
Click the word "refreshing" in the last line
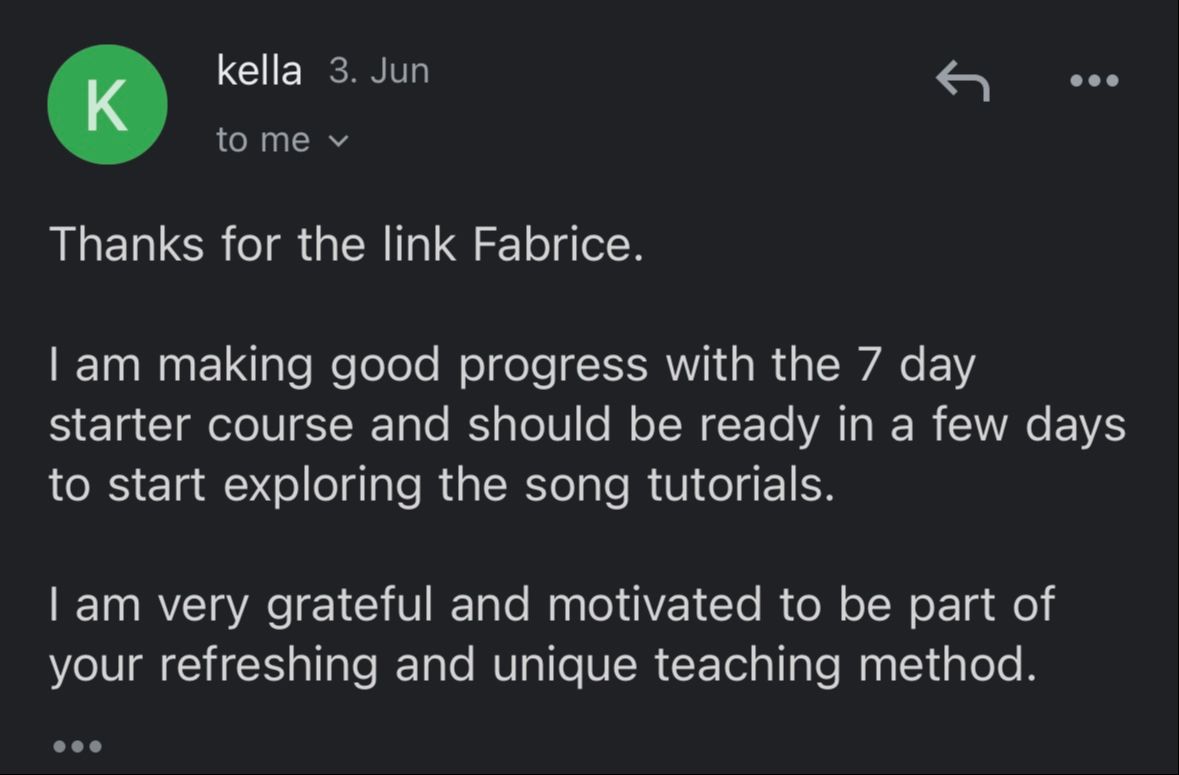[269, 665]
